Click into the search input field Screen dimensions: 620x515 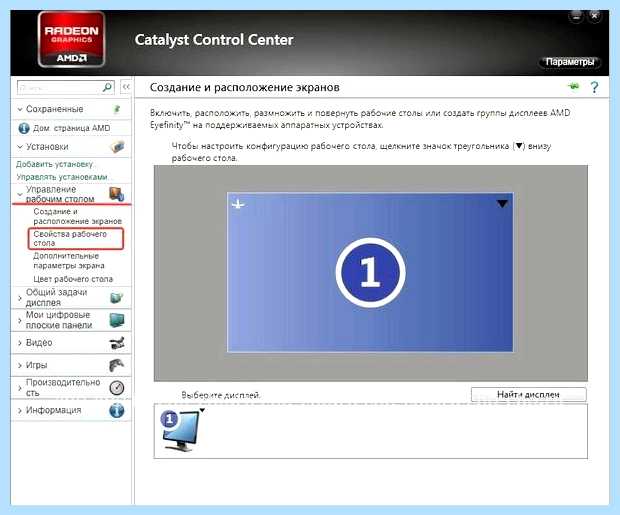point(59,87)
